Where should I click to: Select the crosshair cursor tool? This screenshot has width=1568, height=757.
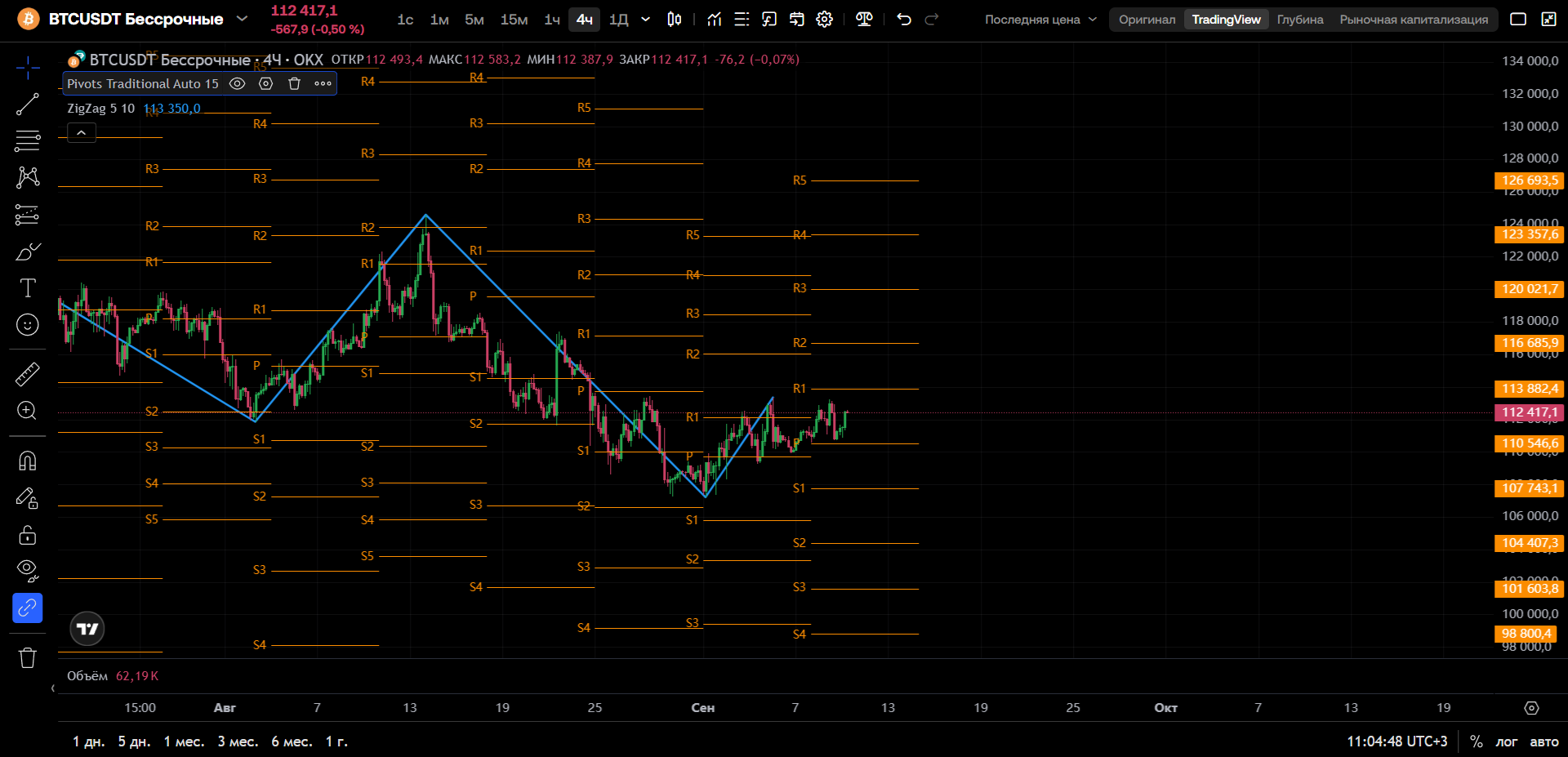pos(28,68)
